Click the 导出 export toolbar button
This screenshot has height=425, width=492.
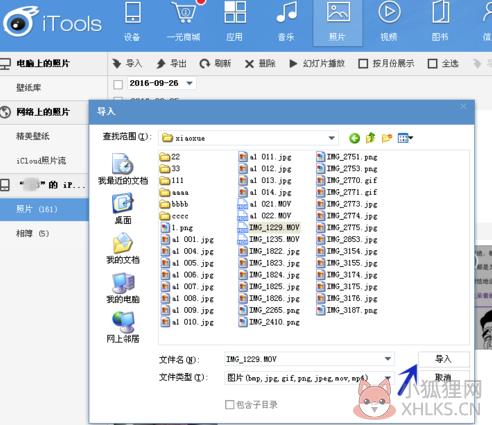171,63
